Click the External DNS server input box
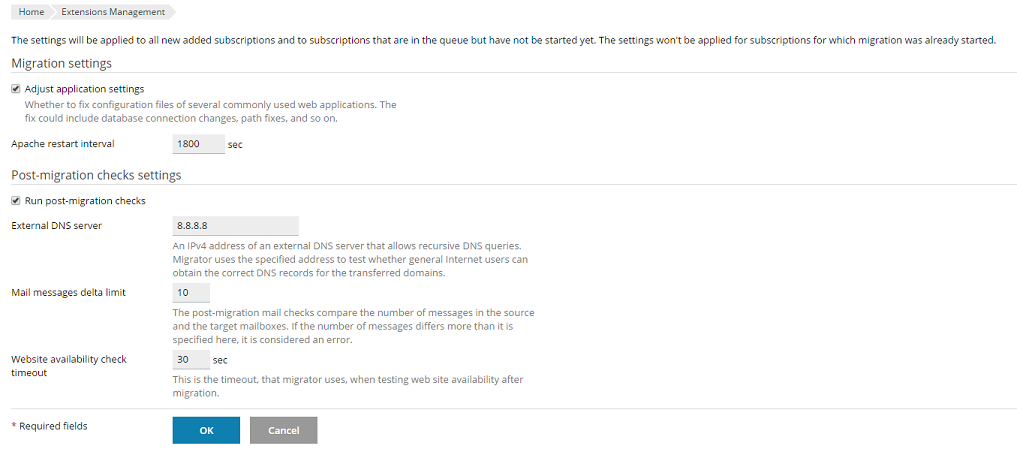Image resolution: width=1017 pixels, height=461 pixels. click(235, 226)
